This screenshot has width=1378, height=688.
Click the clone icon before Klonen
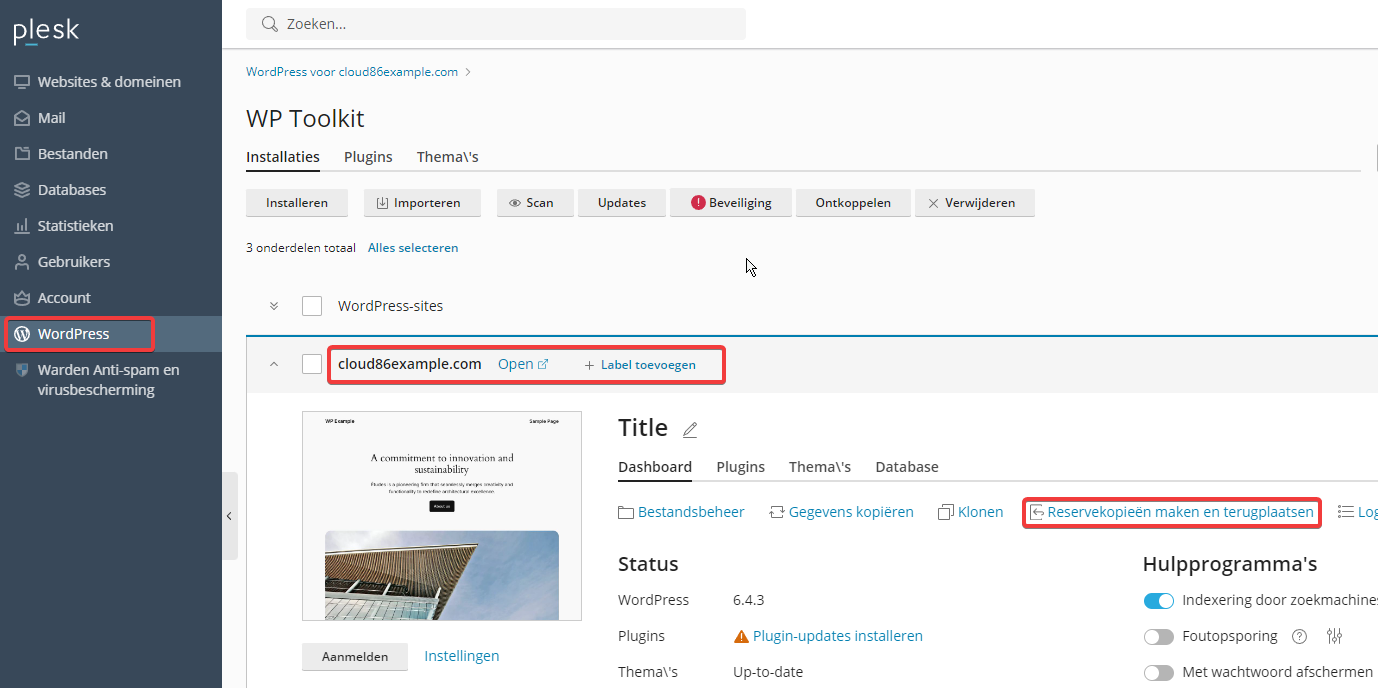tap(946, 512)
